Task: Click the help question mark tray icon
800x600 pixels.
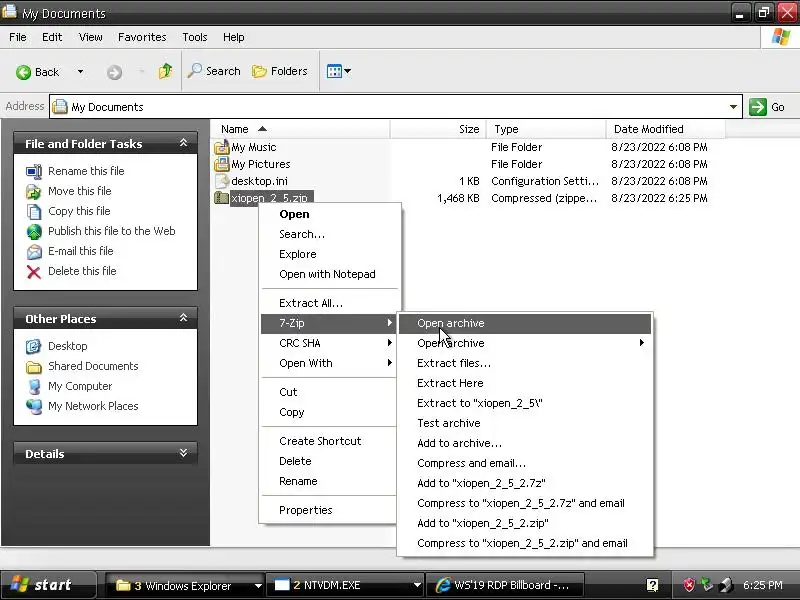Action: tap(652, 585)
